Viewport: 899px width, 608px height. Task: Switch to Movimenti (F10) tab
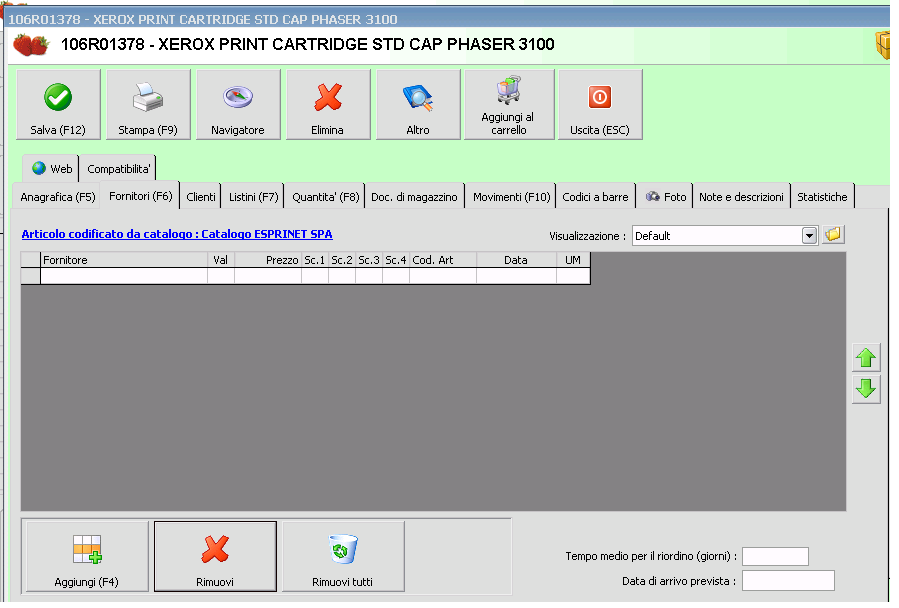(511, 197)
